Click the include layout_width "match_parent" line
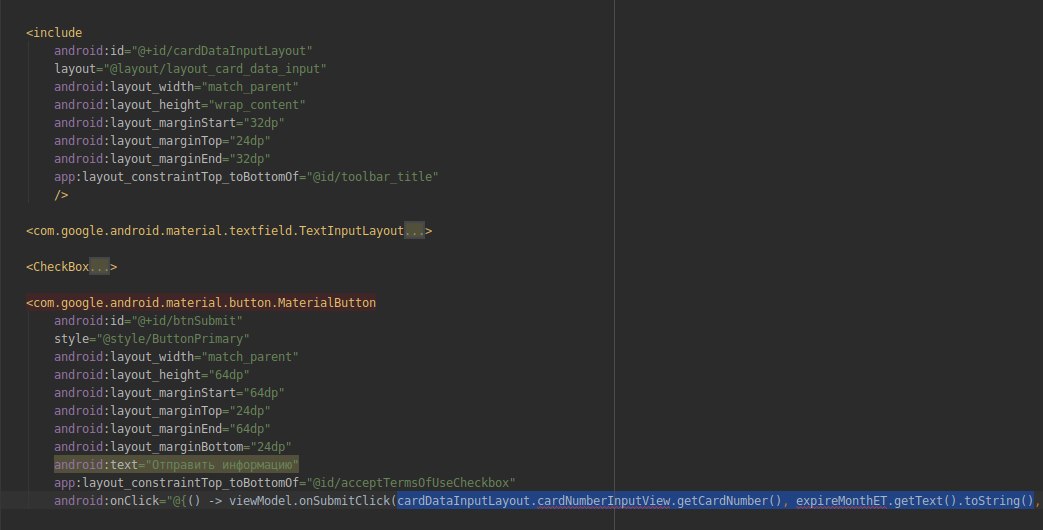The height and width of the screenshot is (530, 1043). 176,86
